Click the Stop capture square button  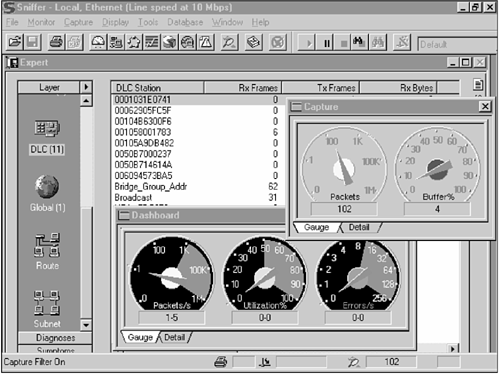(343, 43)
